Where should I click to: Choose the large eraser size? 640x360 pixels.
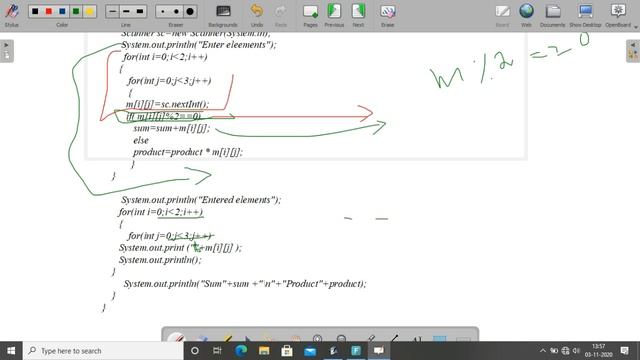point(190,11)
